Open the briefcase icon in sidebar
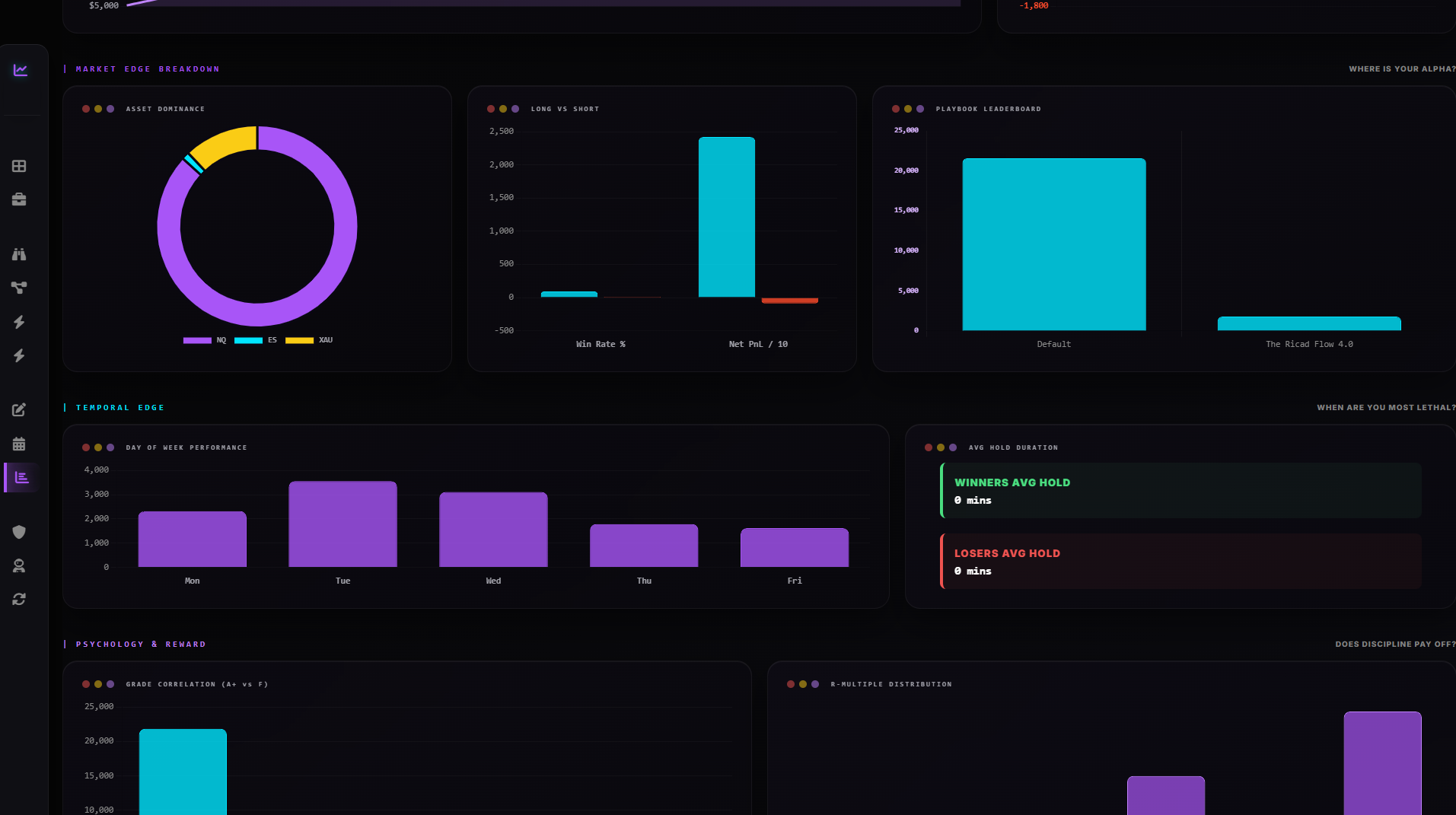1456x815 pixels. click(x=19, y=199)
